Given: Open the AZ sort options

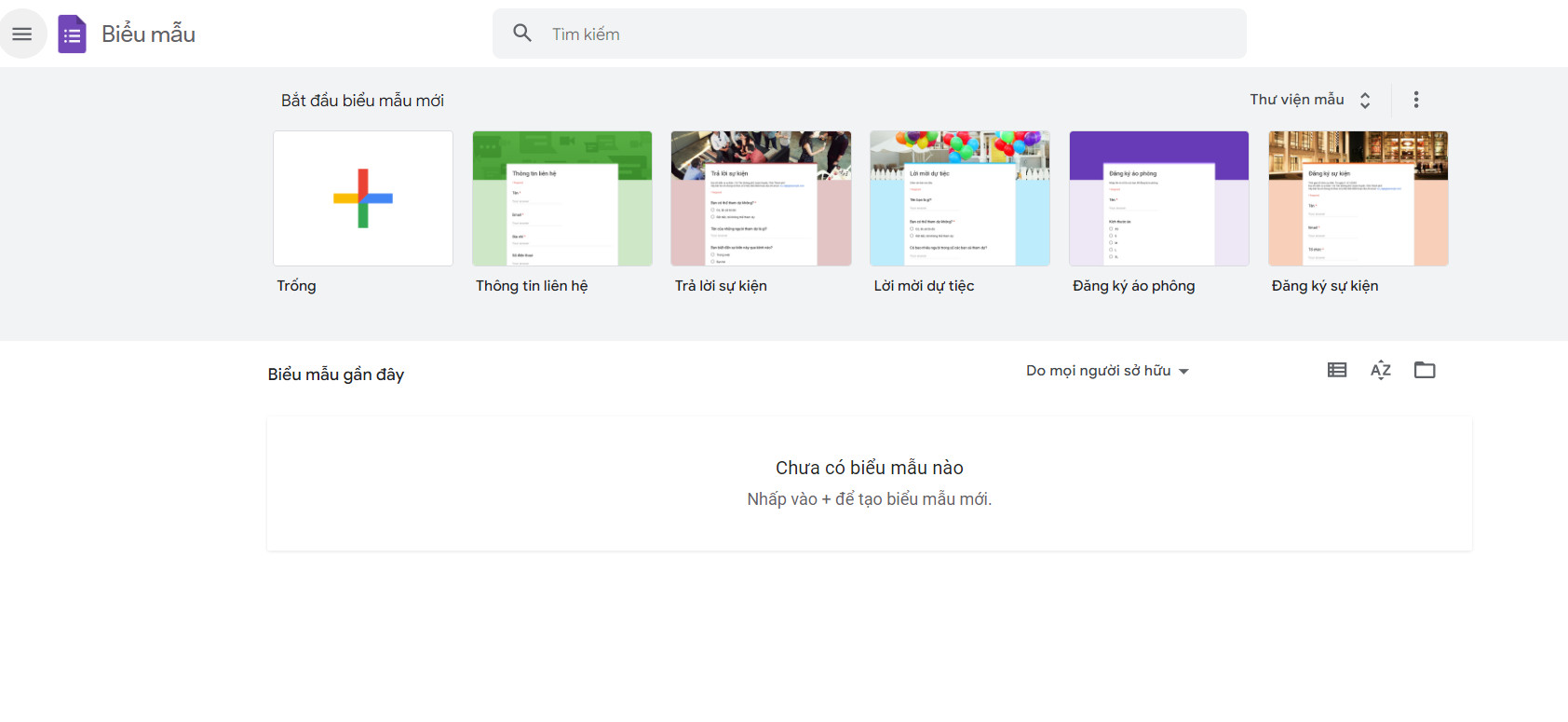Looking at the screenshot, I should 1380,370.
